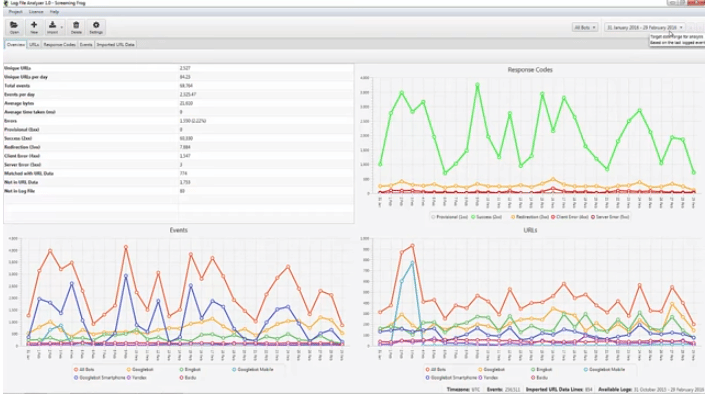Click the Matched with URL Data row
706x395 pixels.
[x=179, y=173]
